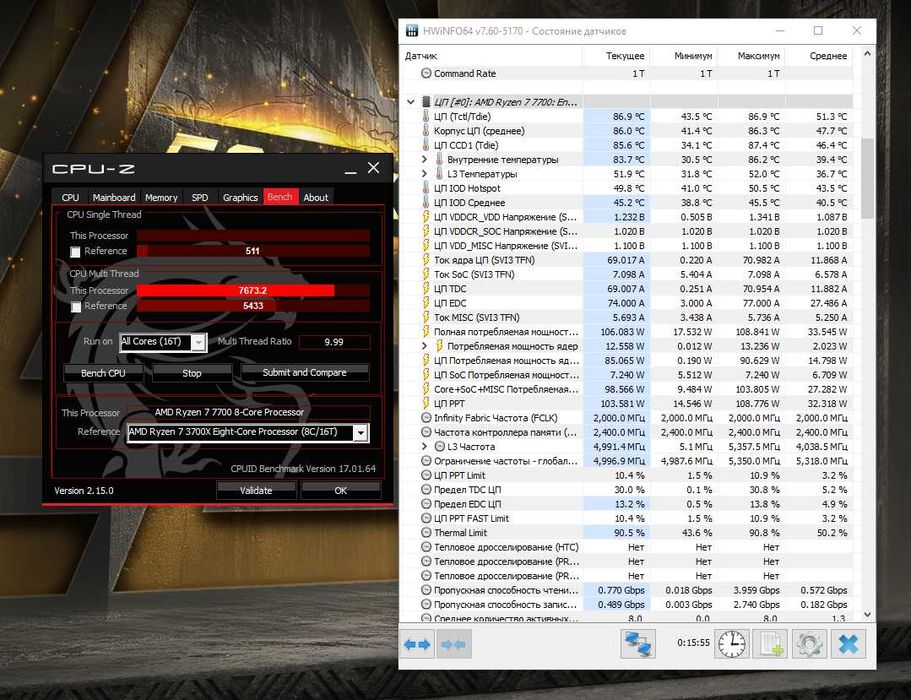Click the Датчик column header in HWiNFO
The height and width of the screenshot is (700, 911).
click(493, 56)
